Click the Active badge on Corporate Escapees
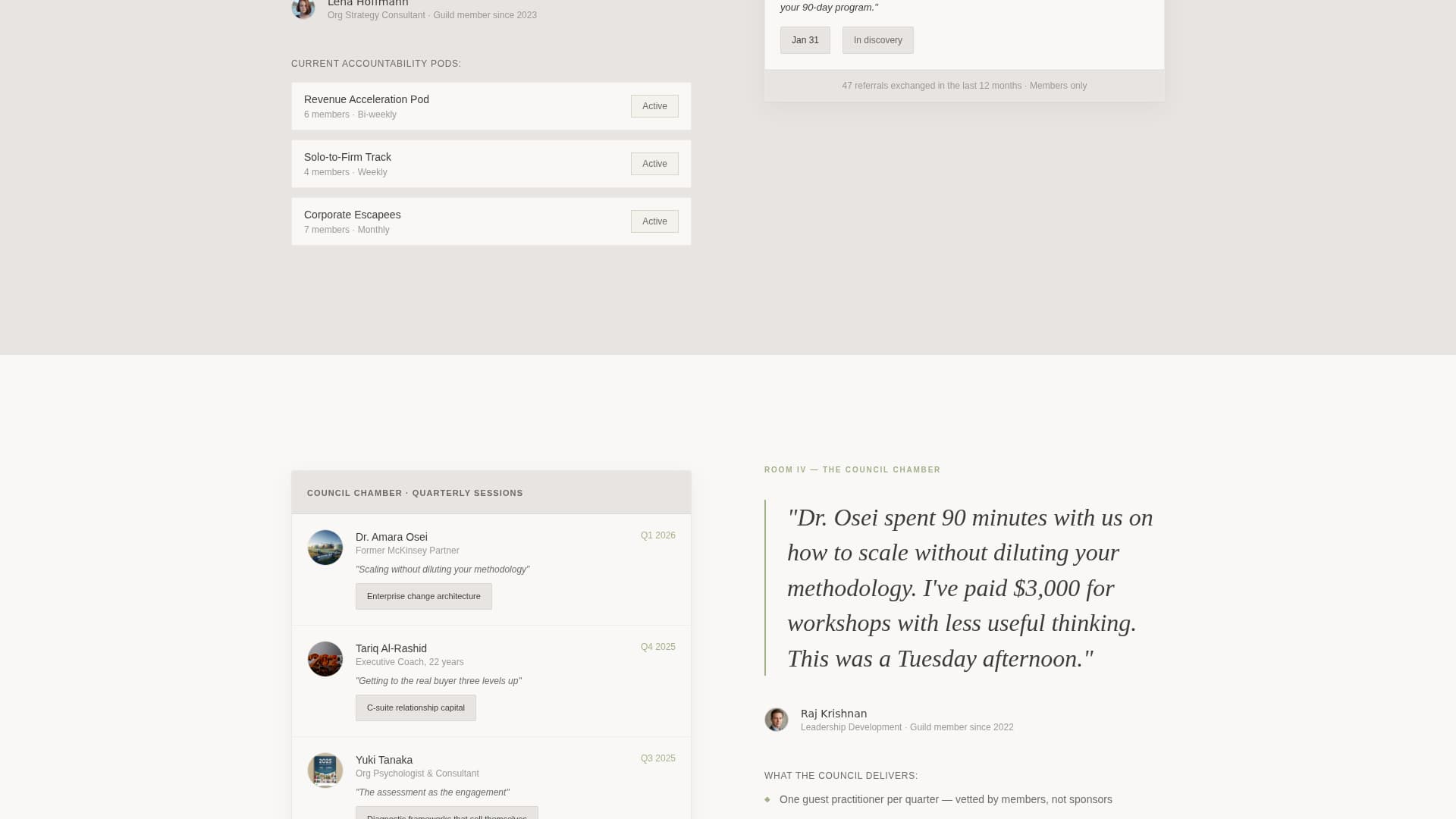Viewport: 1456px width, 819px height. [654, 221]
